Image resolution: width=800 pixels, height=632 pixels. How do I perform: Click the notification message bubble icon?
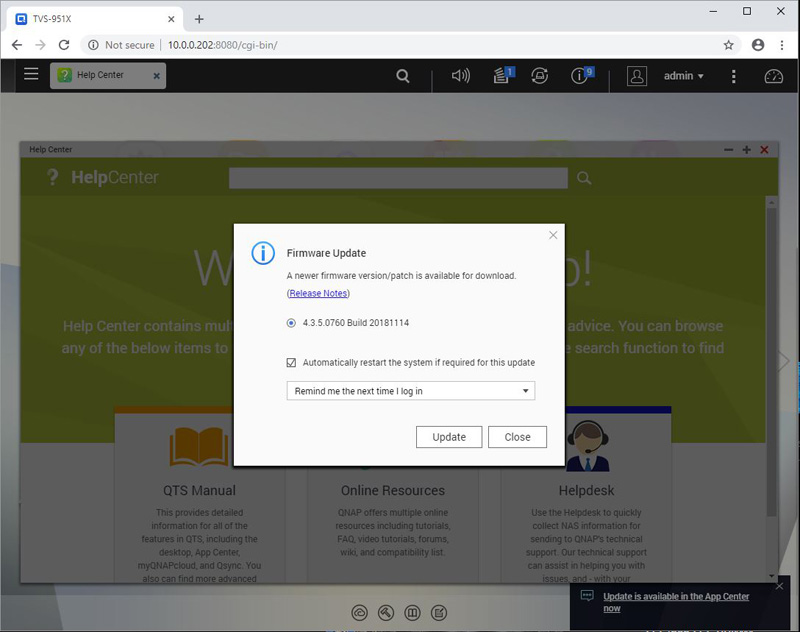(587, 595)
